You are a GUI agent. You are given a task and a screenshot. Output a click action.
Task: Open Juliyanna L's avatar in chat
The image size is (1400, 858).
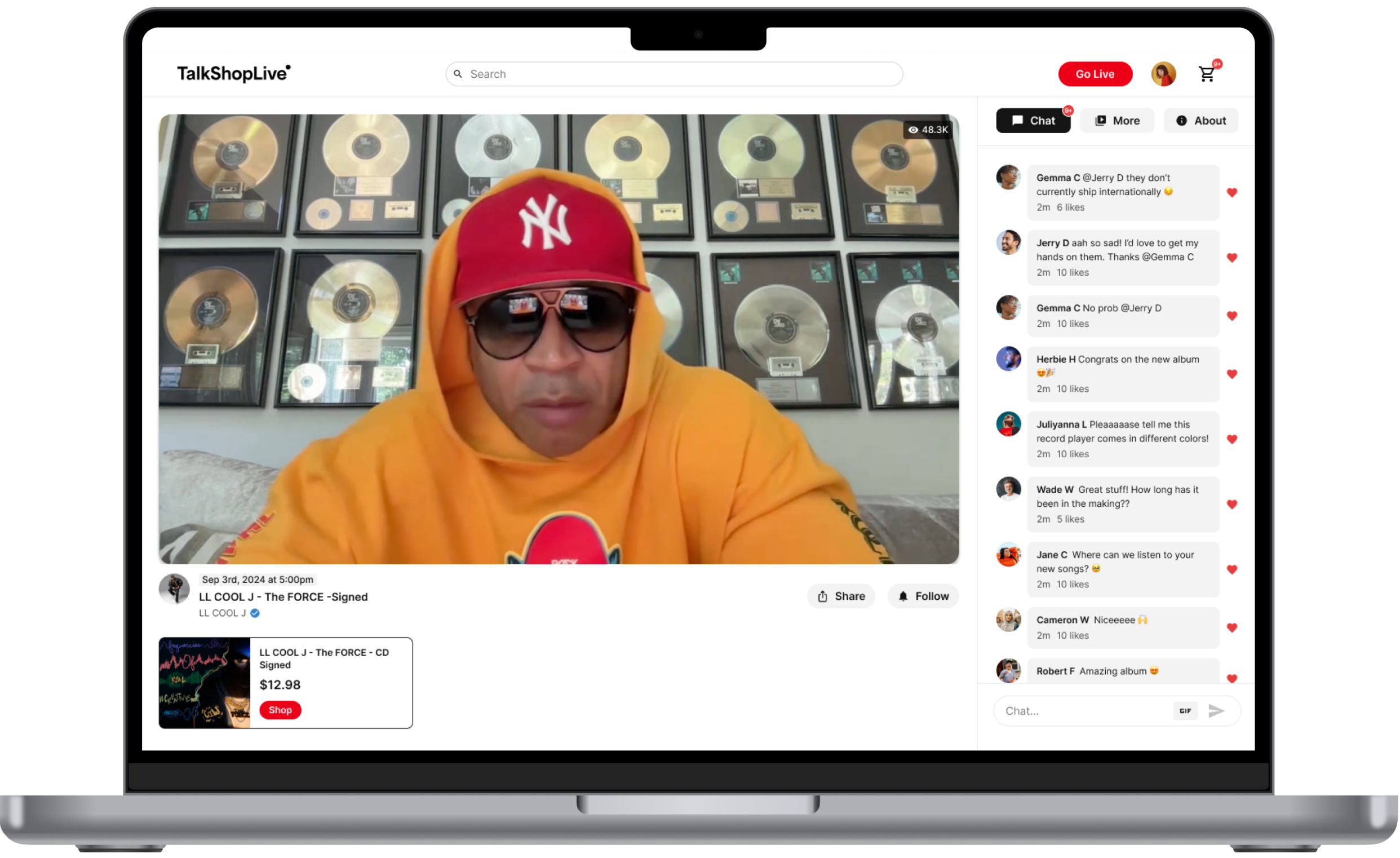click(x=1009, y=424)
